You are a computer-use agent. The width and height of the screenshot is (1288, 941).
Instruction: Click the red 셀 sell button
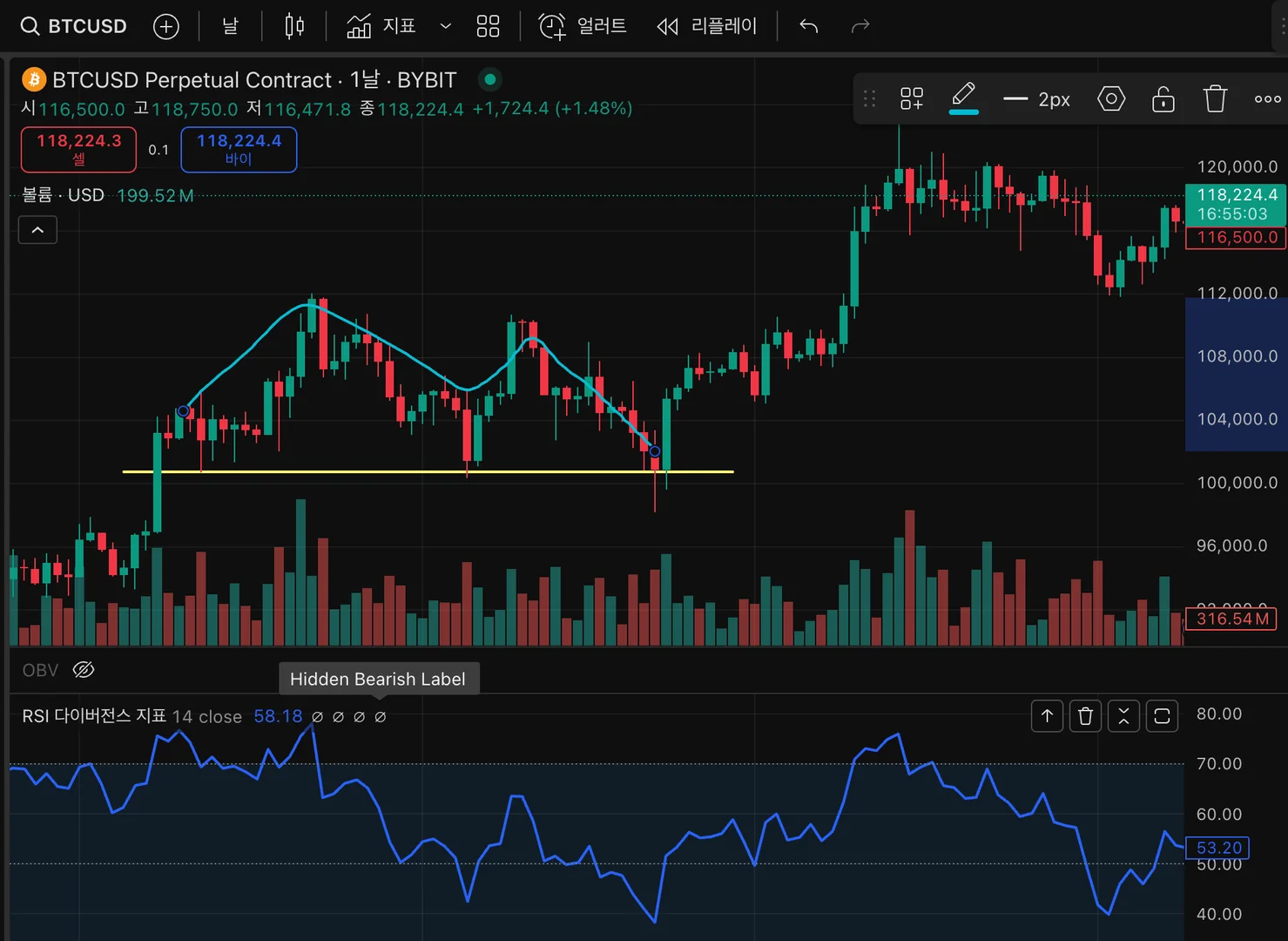[78, 149]
